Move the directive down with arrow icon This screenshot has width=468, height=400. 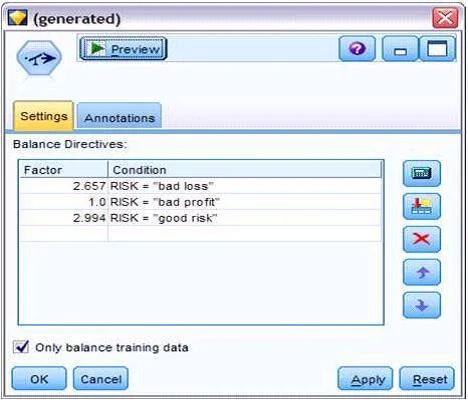pos(422,305)
